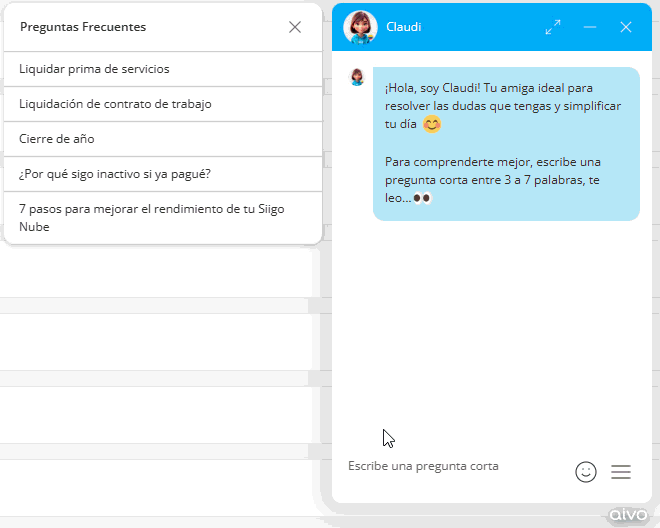This screenshot has height=528, width=660.
Task: Click Claudi's greeting message bubble
Action: [506, 144]
